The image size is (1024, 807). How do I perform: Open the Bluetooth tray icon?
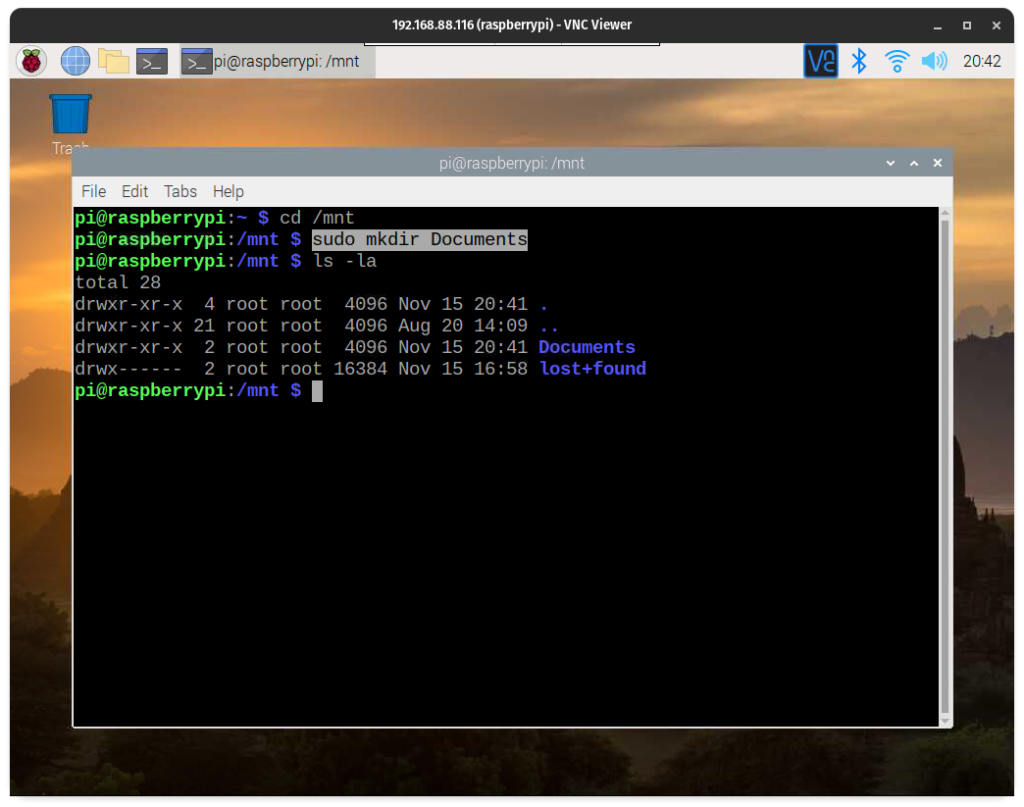[x=858, y=61]
